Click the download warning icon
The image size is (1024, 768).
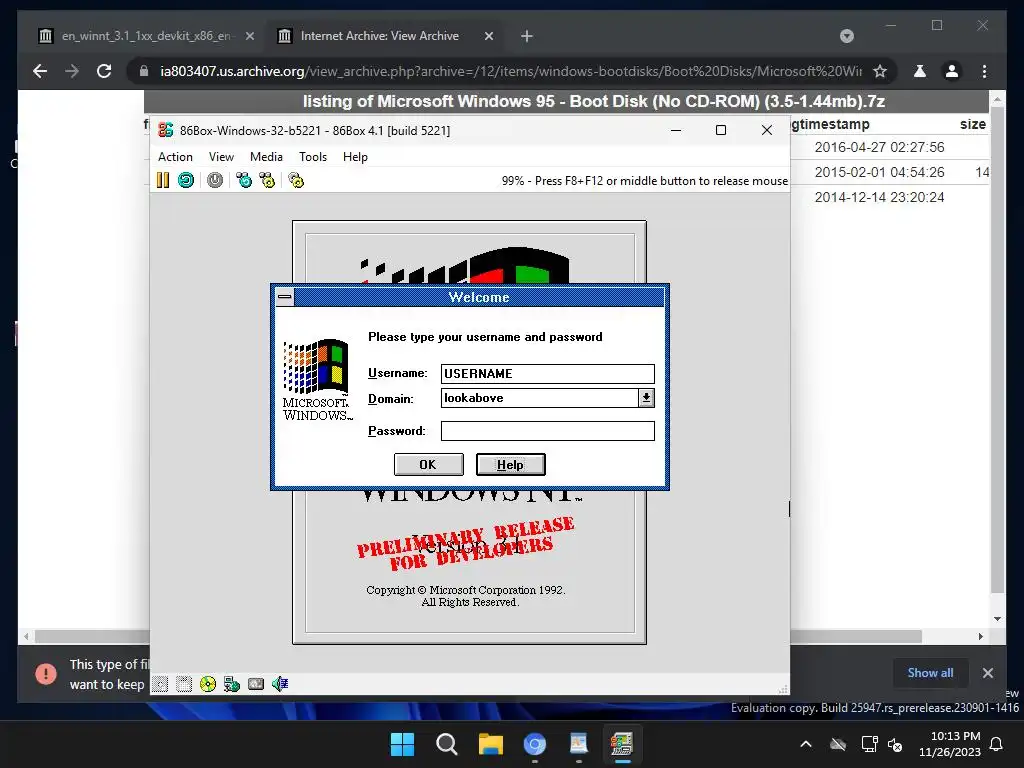pyautogui.click(x=46, y=673)
